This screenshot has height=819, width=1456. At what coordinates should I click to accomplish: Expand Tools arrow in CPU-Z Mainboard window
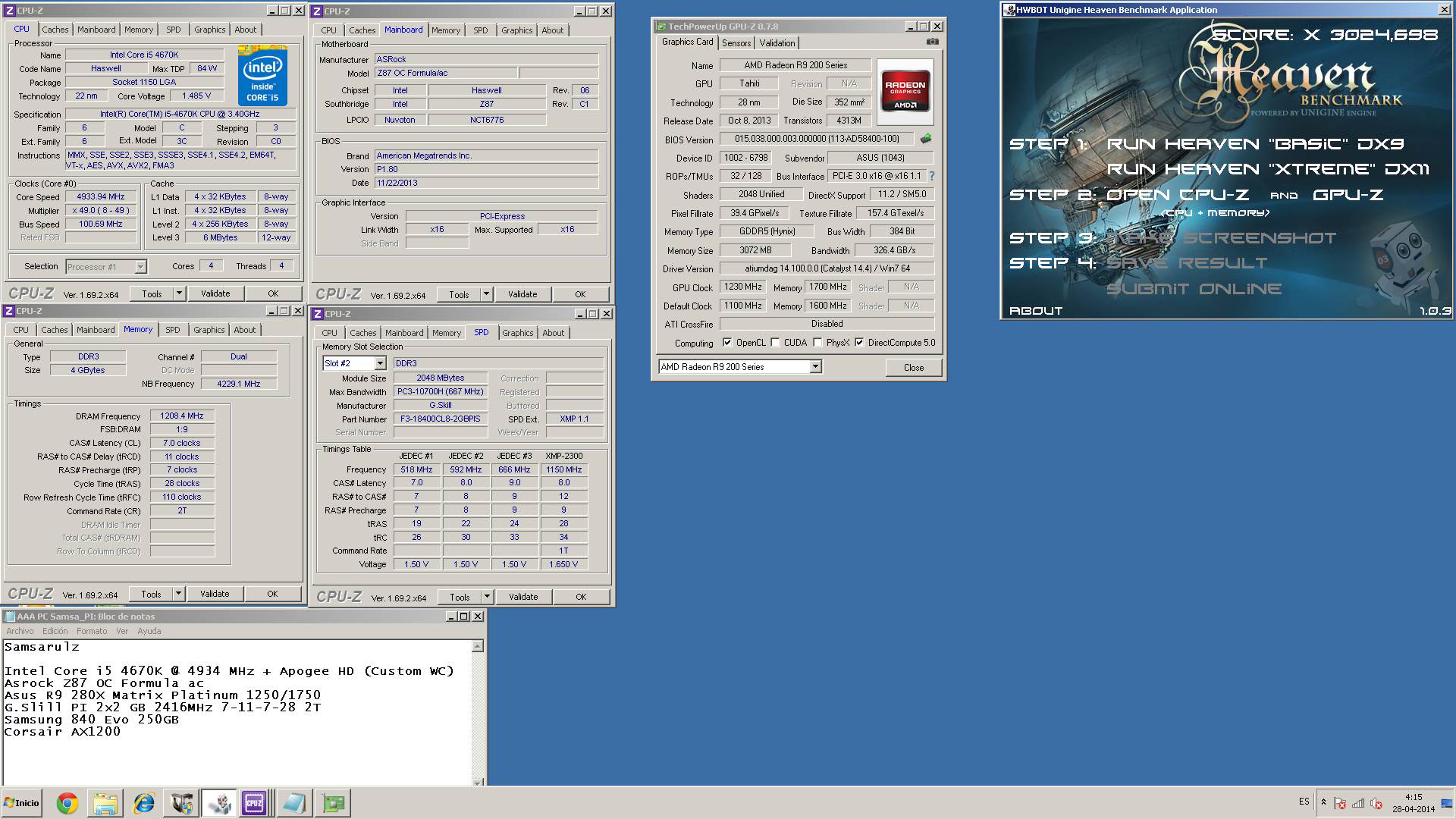point(486,294)
